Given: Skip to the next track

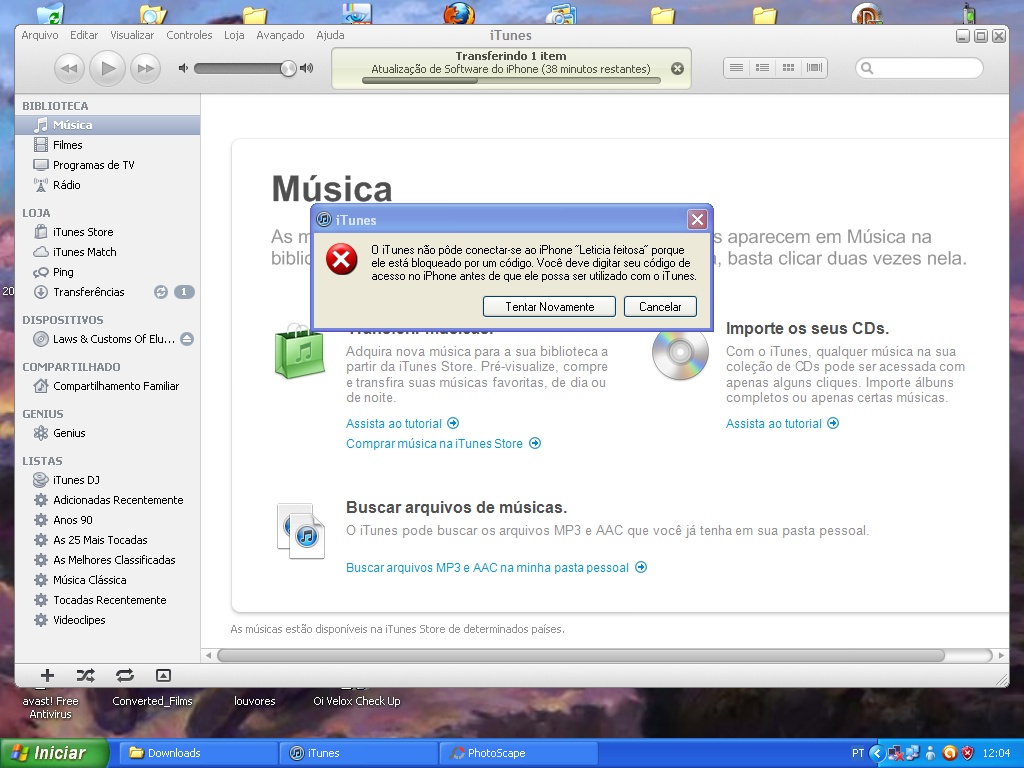Looking at the screenshot, I should click(x=146, y=68).
